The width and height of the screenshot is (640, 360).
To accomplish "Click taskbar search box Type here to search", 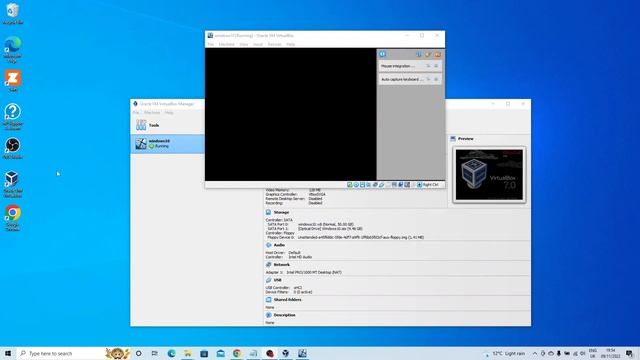I will pyautogui.click(x=61, y=353).
